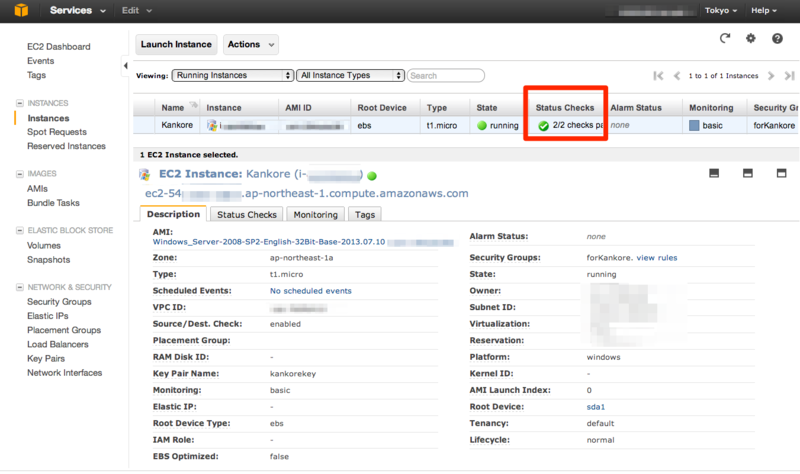
Task: Open Reserved Instances in sidebar
Action: click(66, 146)
